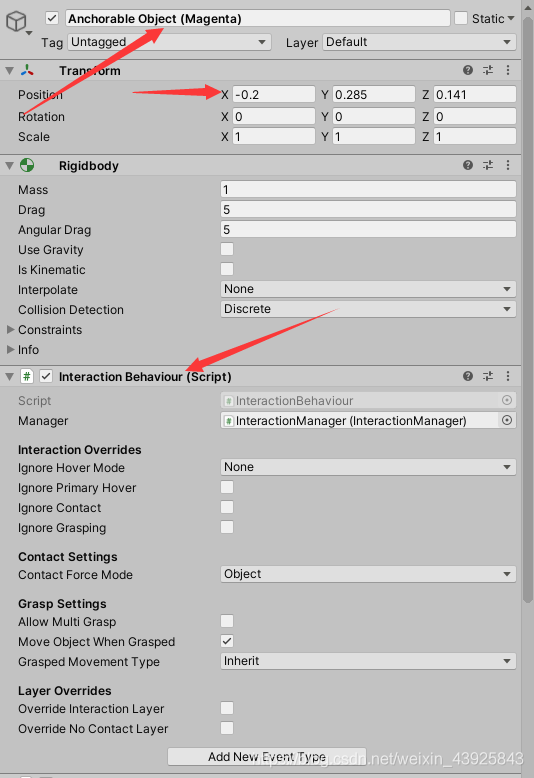Open Interaction Behaviour preset settings icon
Image resolution: width=534 pixels, height=778 pixels.
[x=488, y=376]
